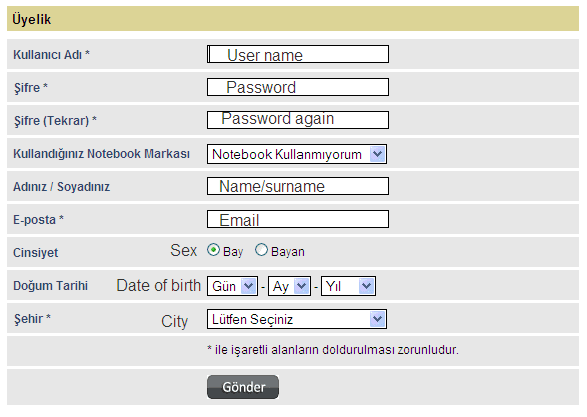Click the Üyelik header bar
This screenshot has width=587, height=417.
(293, 19)
